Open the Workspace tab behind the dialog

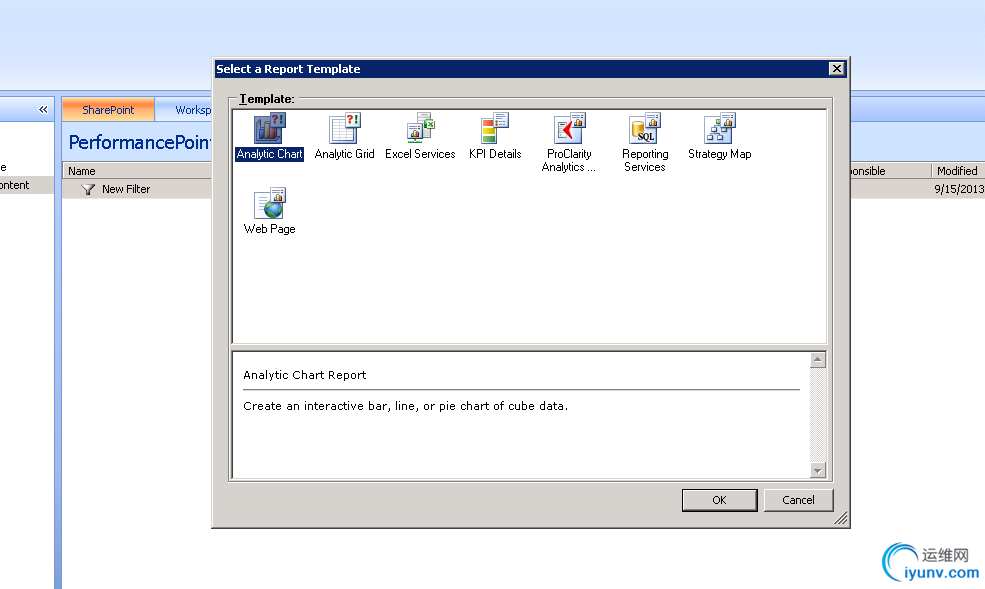click(184, 110)
